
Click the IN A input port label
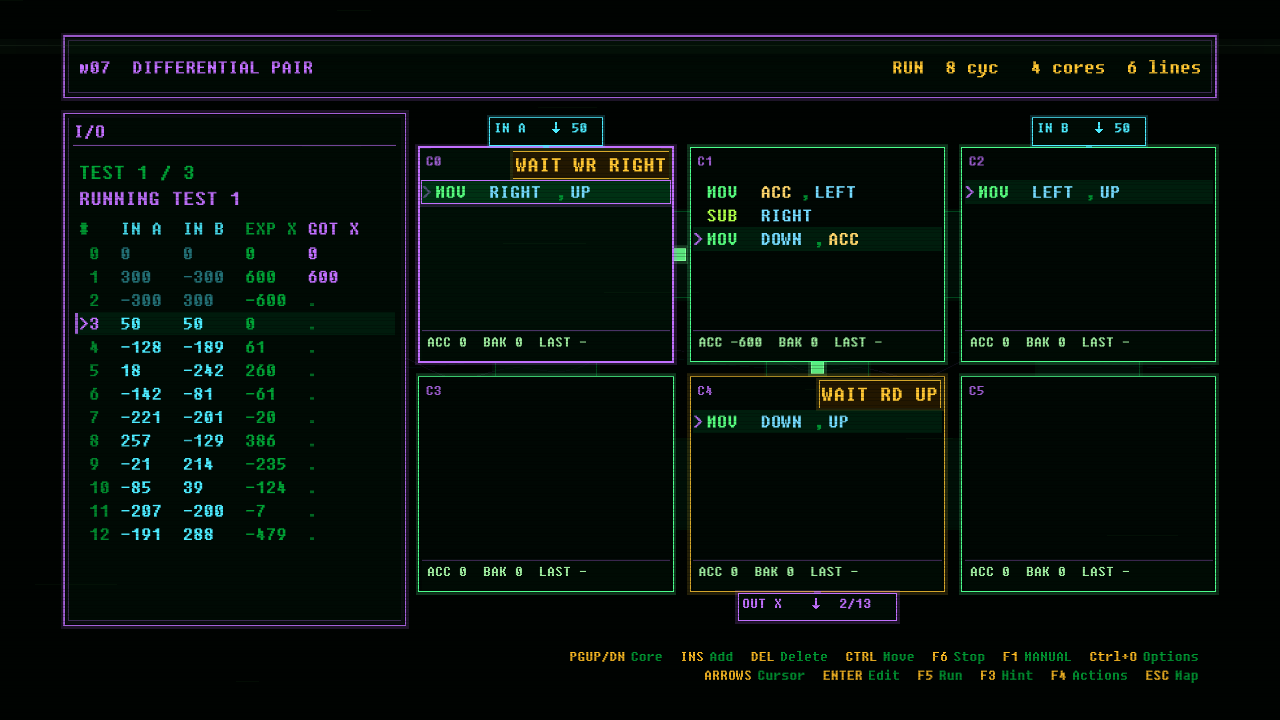(545, 130)
